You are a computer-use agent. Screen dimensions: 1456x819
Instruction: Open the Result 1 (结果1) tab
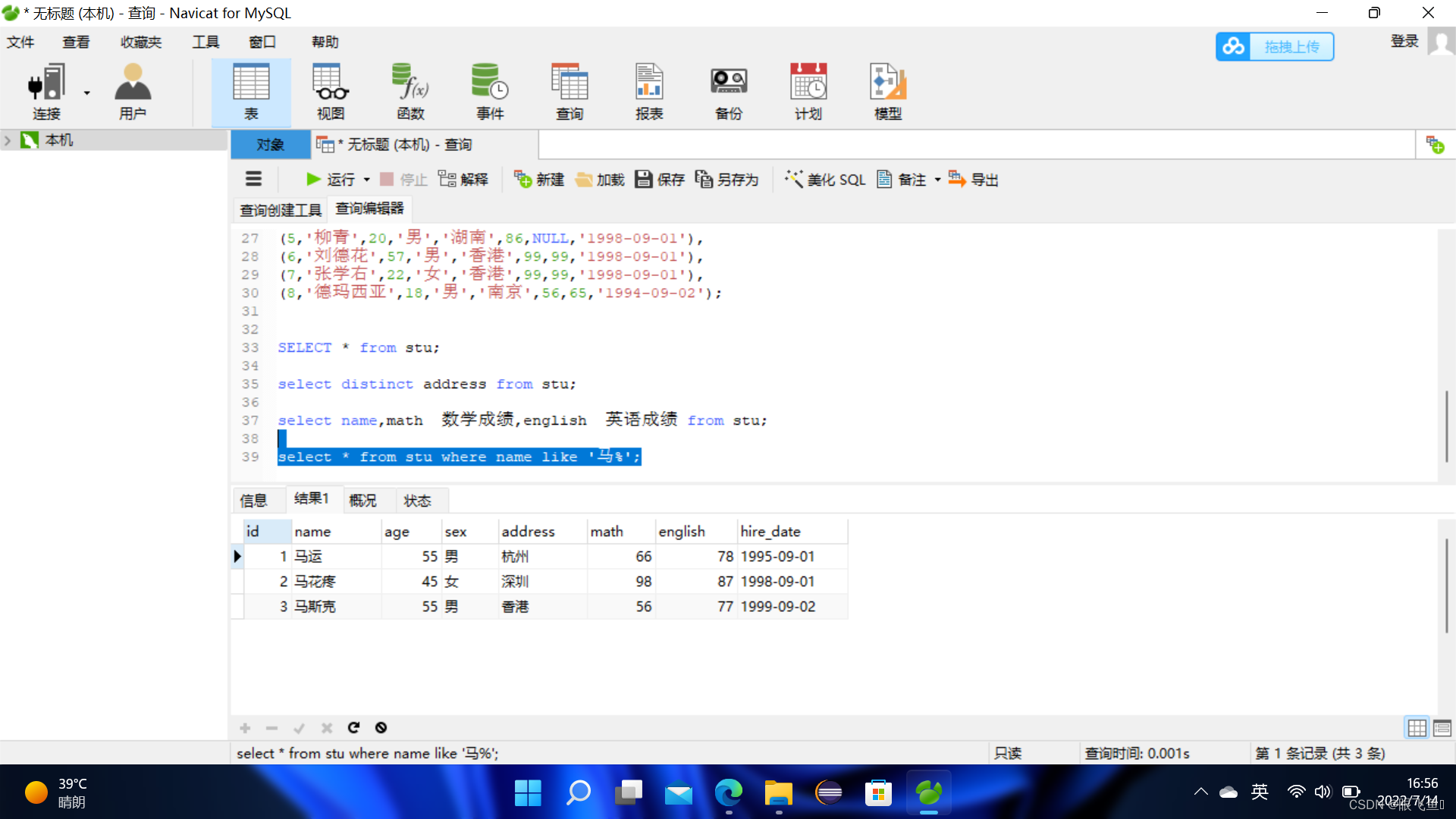tap(312, 498)
